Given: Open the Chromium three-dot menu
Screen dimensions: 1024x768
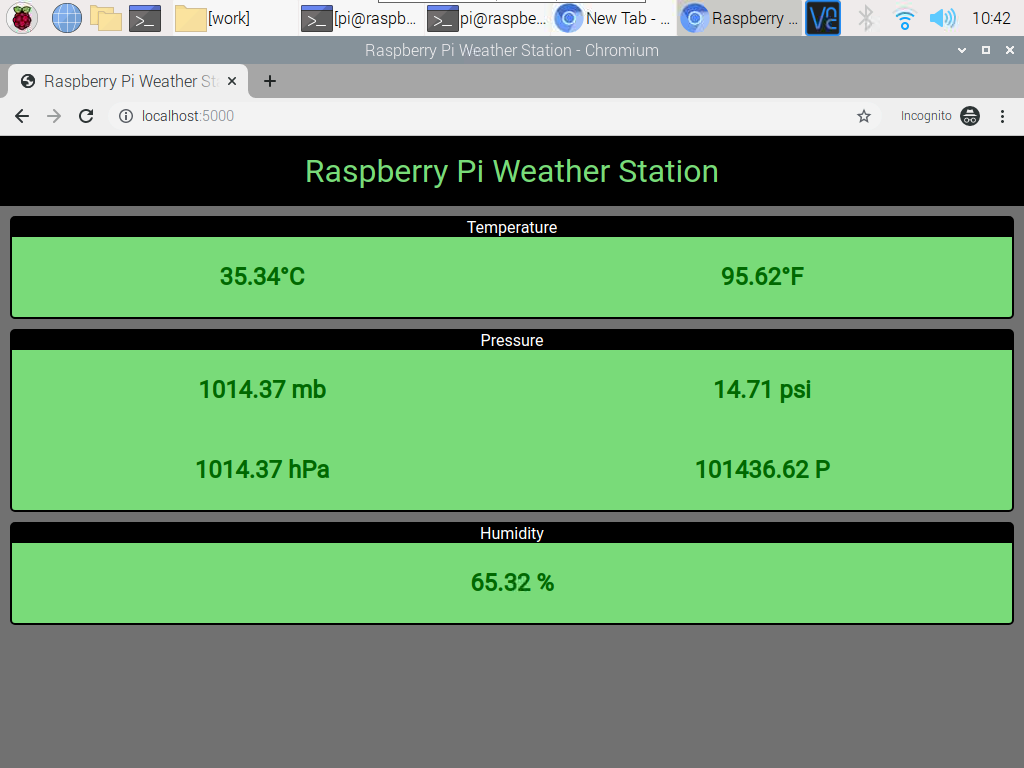Looking at the screenshot, I should tap(1002, 116).
